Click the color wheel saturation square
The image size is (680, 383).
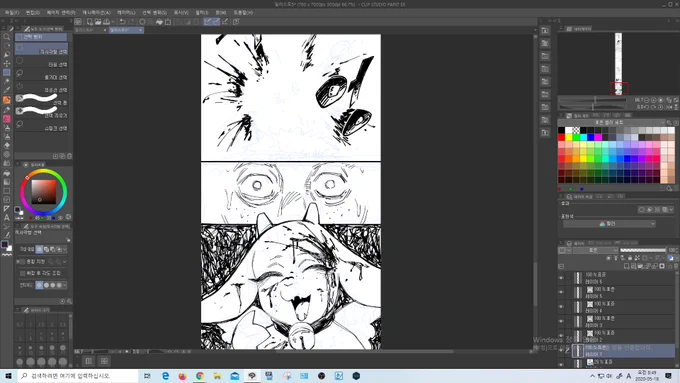(x=44, y=192)
